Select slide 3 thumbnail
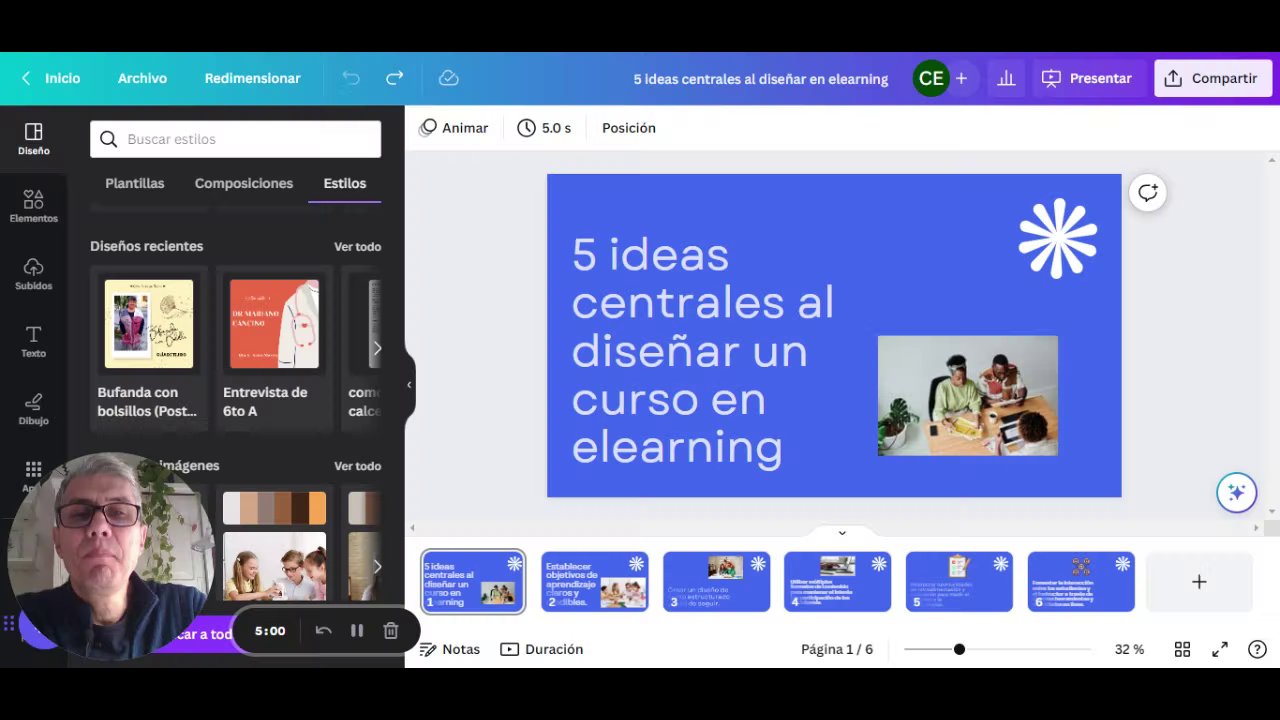The height and width of the screenshot is (720, 1280). click(716, 581)
